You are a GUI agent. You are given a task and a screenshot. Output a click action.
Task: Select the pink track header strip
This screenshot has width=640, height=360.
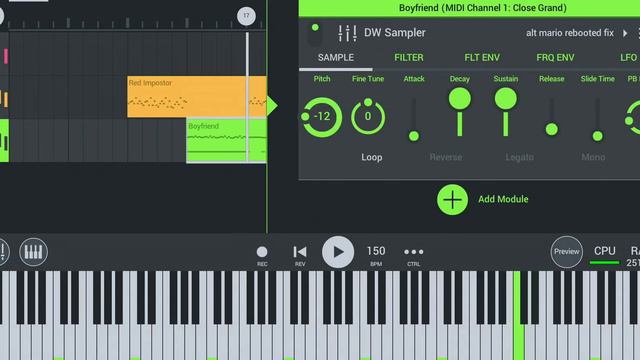[6, 56]
